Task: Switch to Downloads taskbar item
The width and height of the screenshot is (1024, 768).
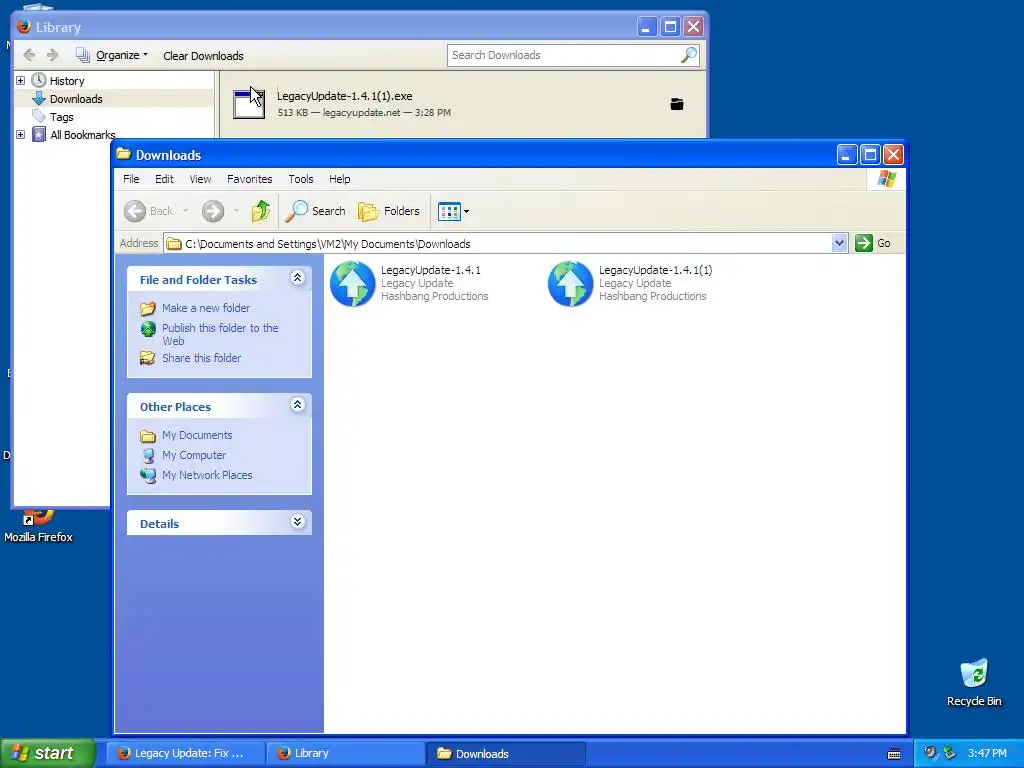Action: [505, 754]
